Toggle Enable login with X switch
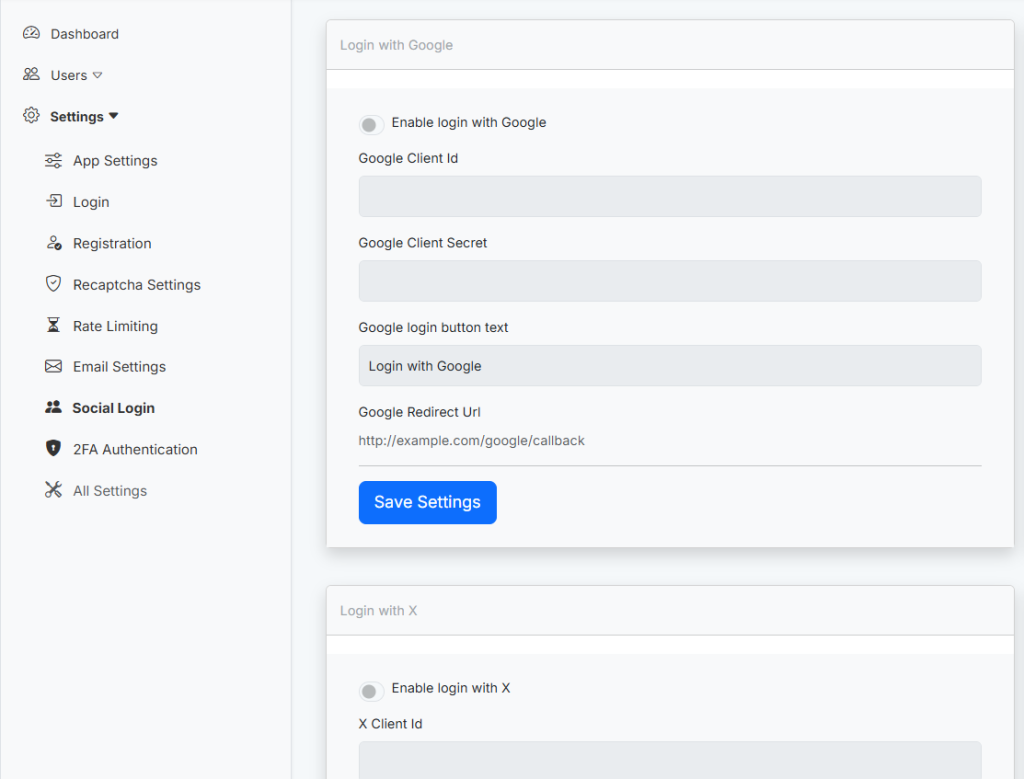The width and height of the screenshot is (1024, 779). click(371, 690)
